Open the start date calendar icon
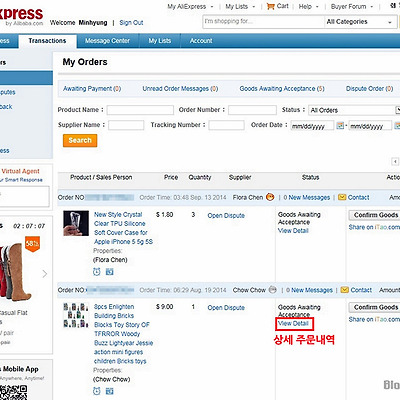The width and height of the screenshot is (400, 400). point(340,125)
